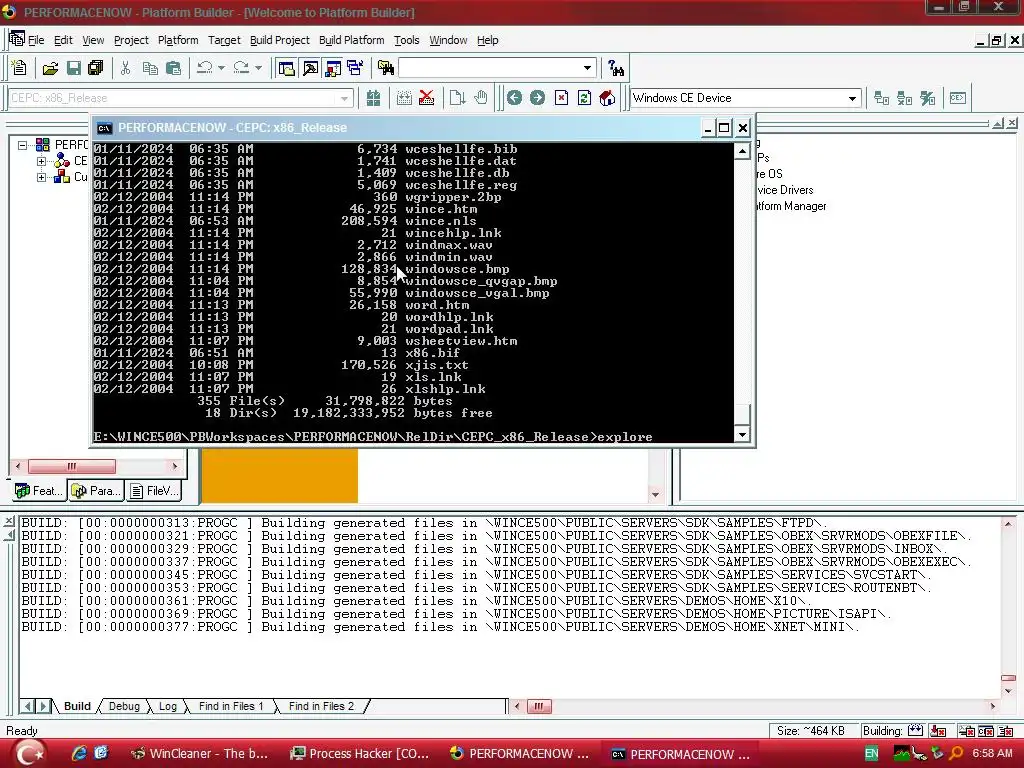The width and height of the screenshot is (1024, 768).
Task: Click the Device Drivers link in welcome page
Action: pyautogui.click(x=785, y=190)
